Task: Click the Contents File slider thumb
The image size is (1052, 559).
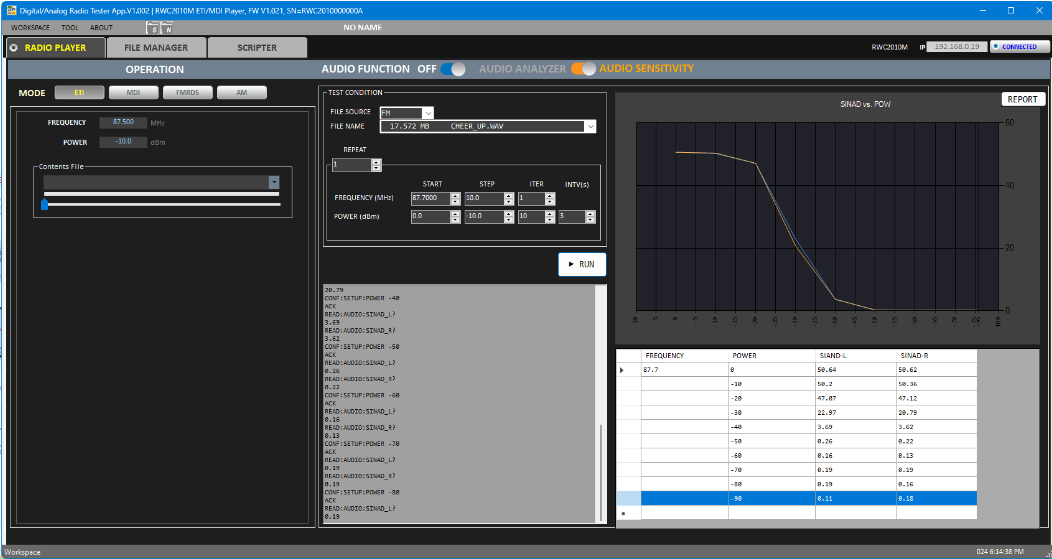Action: [44, 204]
